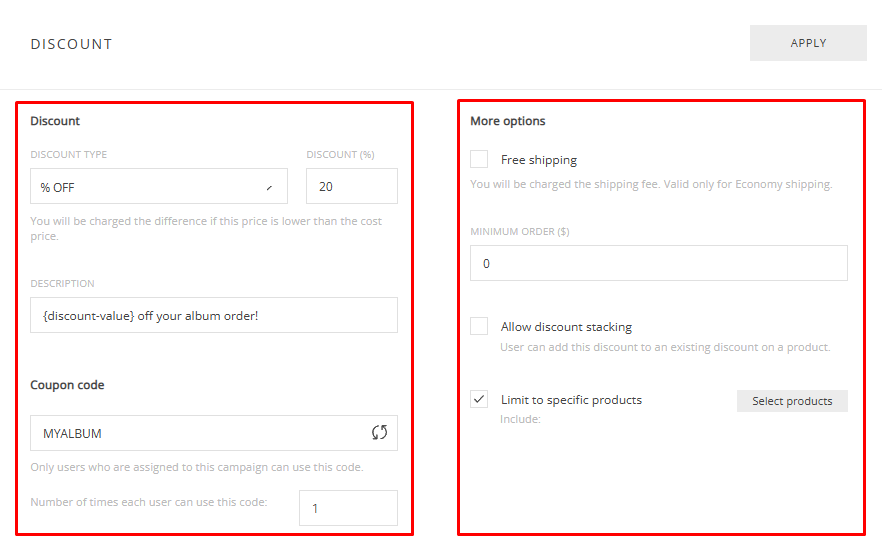Click the uses-per-user number field

[348, 508]
